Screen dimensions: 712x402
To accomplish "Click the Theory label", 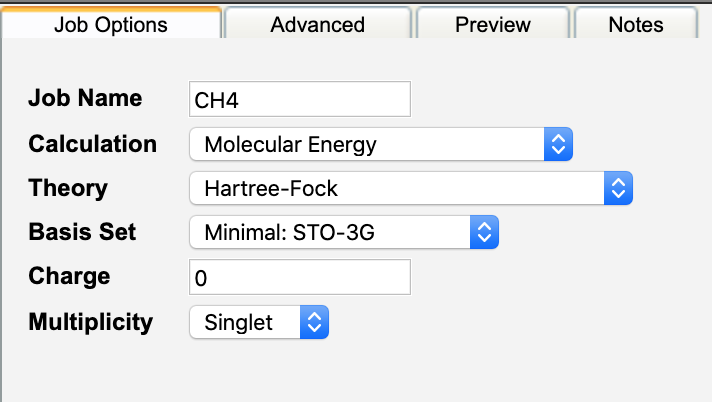I will pos(68,187).
